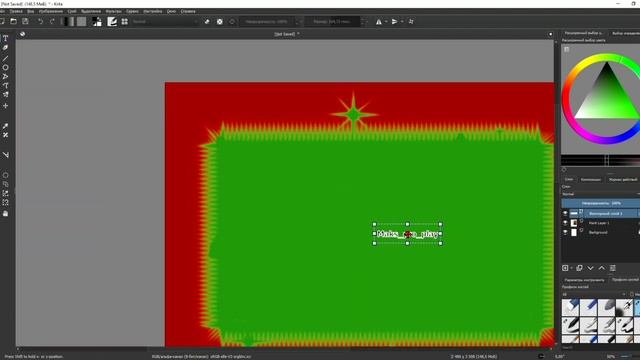Toggle vertical mirror tool
Screen dimensions: 640x360
[394, 21]
